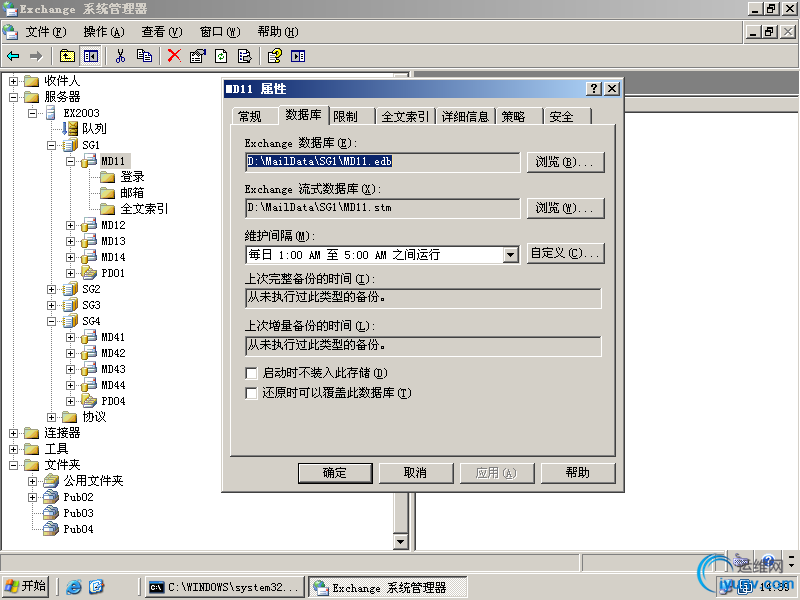The width and height of the screenshot is (800, 600).
Task: Enable 还原时可以覆盖此数据库 checkbox
Action: pyautogui.click(x=251, y=393)
